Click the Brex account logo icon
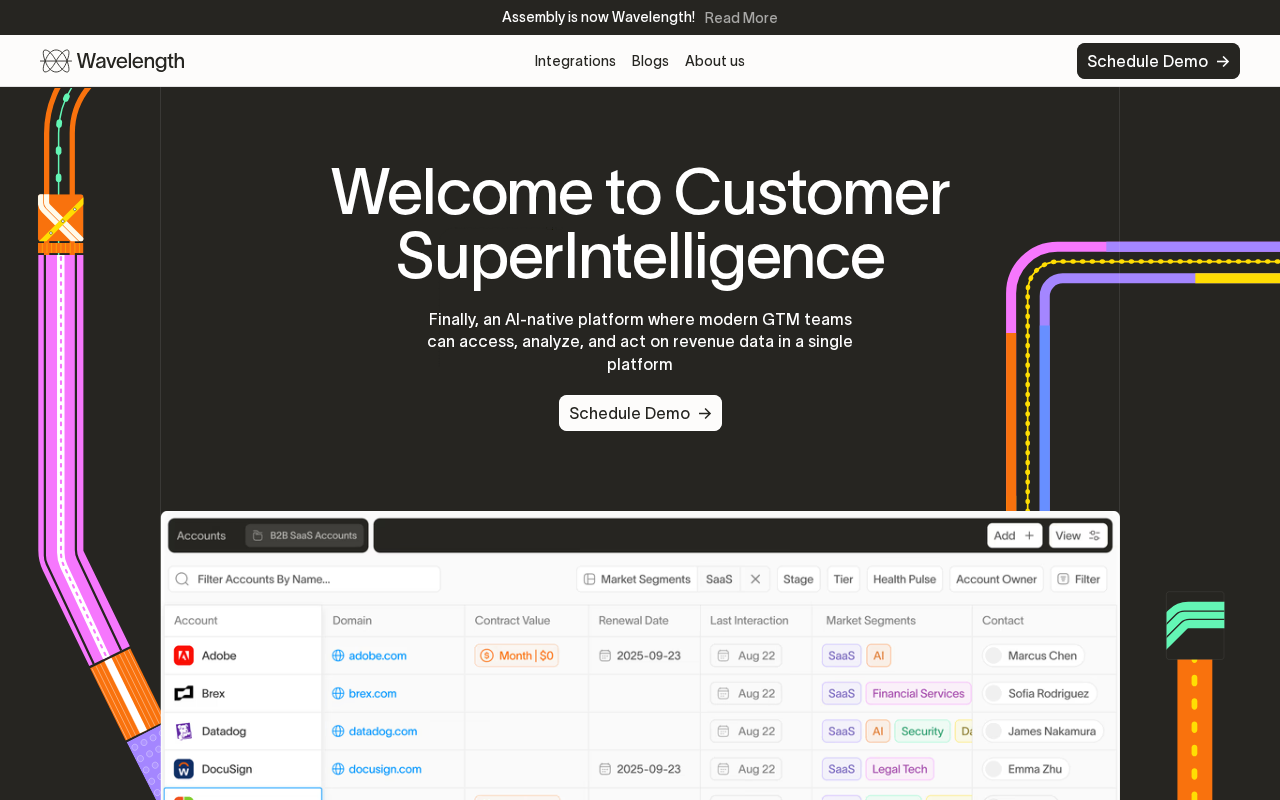1280x800 pixels. click(x=184, y=693)
